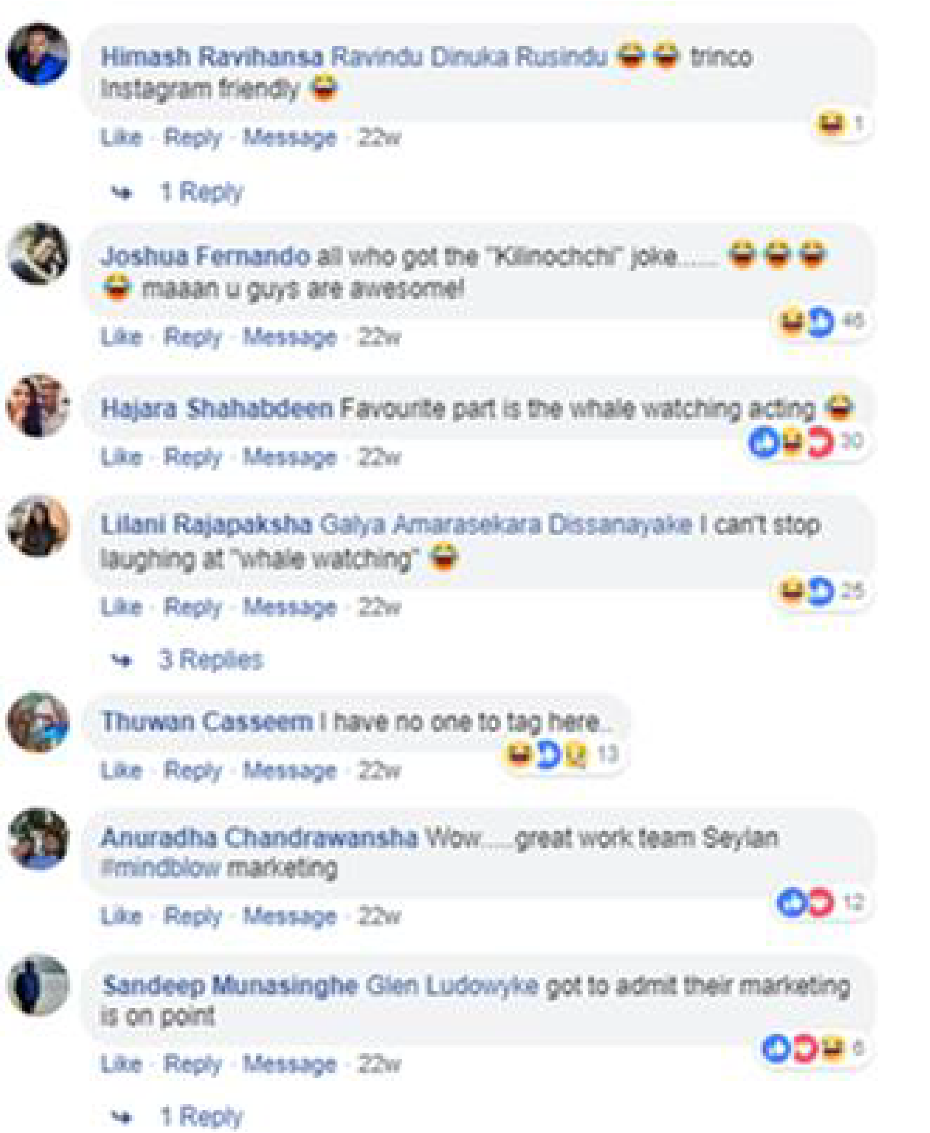
Task: Reply to Hajara Shahabdeen's comment
Action: pos(192,457)
